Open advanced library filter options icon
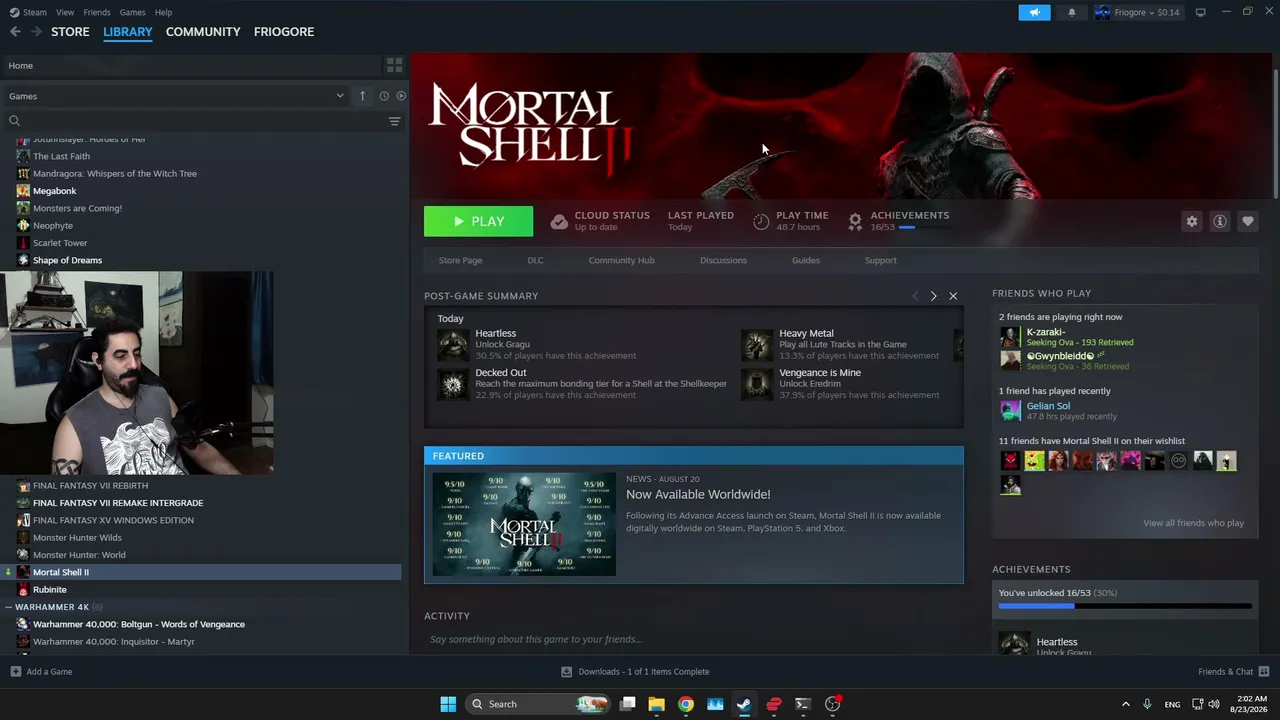This screenshot has width=1280, height=720. point(394,121)
